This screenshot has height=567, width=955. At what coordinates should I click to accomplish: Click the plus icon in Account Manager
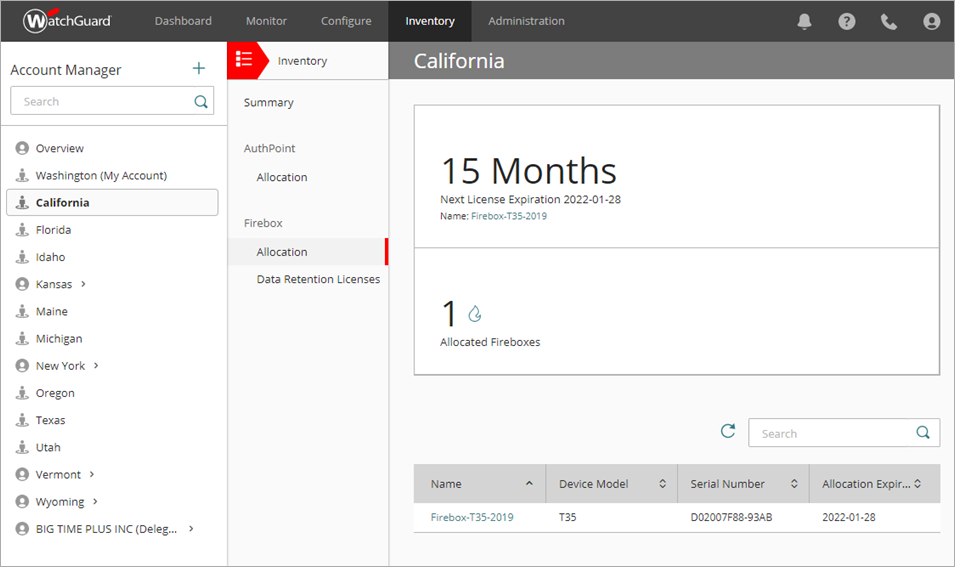click(x=199, y=68)
